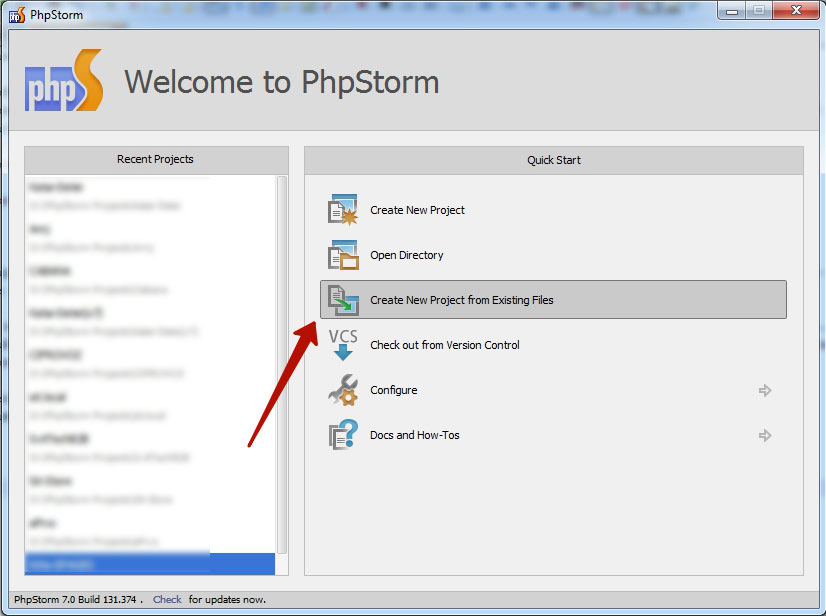
Task: Choose Check out from Version Control
Action: pos(445,344)
